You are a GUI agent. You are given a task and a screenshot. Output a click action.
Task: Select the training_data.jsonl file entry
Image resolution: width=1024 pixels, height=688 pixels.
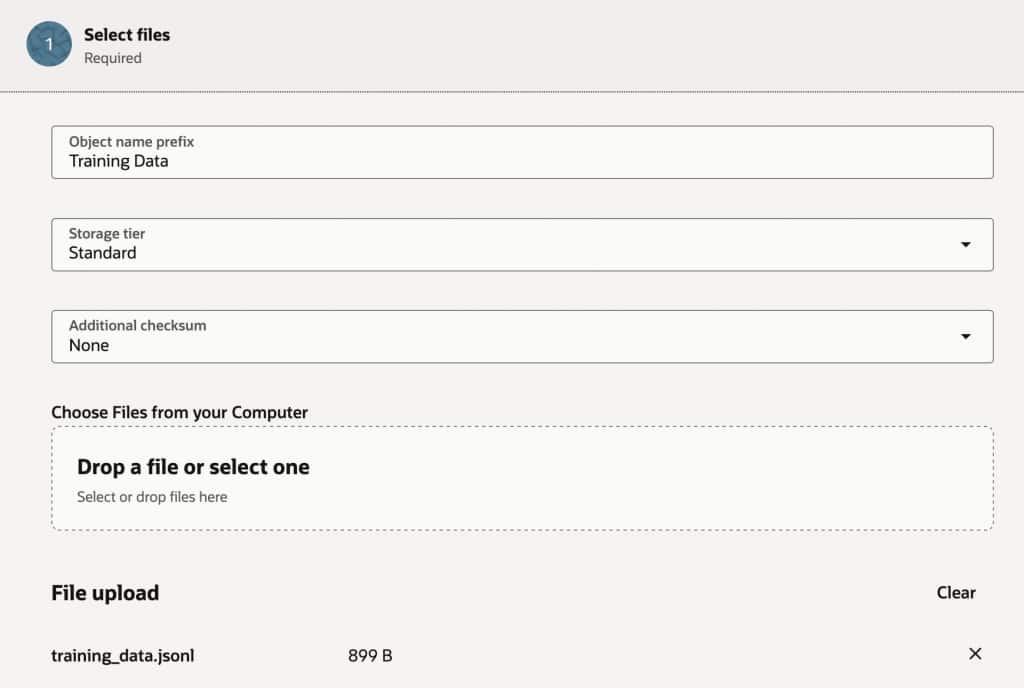pos(123,655)
